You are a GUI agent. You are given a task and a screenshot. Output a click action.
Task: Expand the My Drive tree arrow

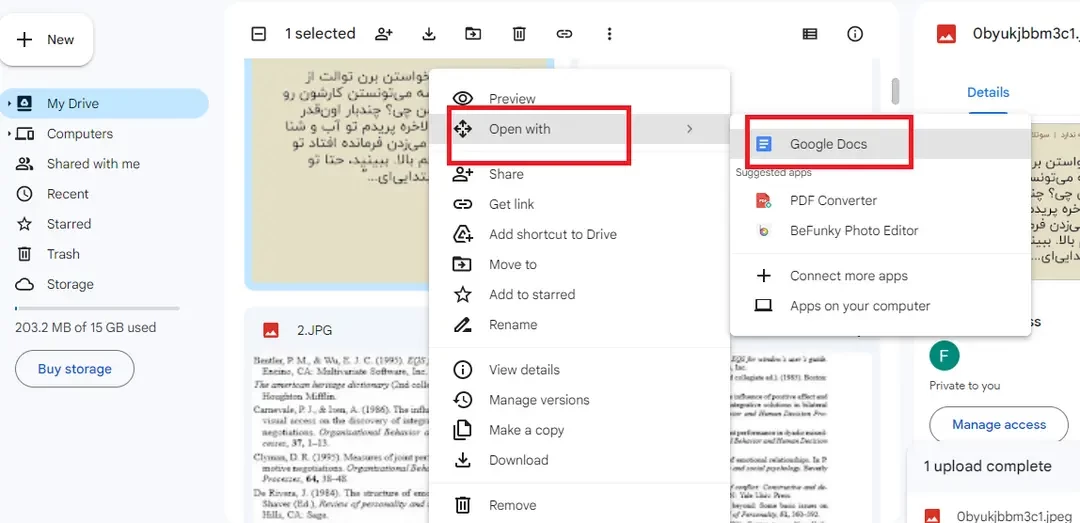[x=9, y=103]
